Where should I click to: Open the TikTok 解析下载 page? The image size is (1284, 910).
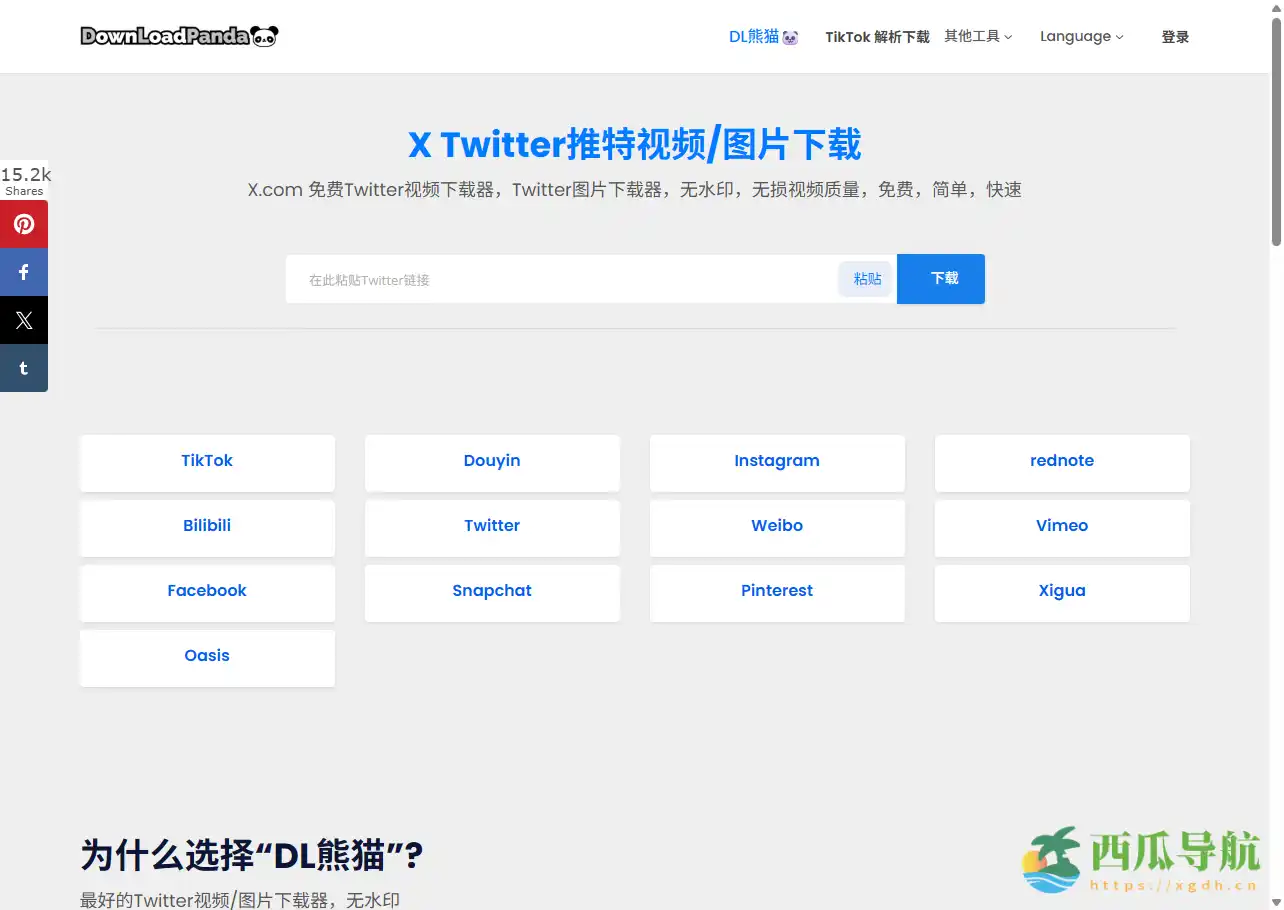click(877, 36)
